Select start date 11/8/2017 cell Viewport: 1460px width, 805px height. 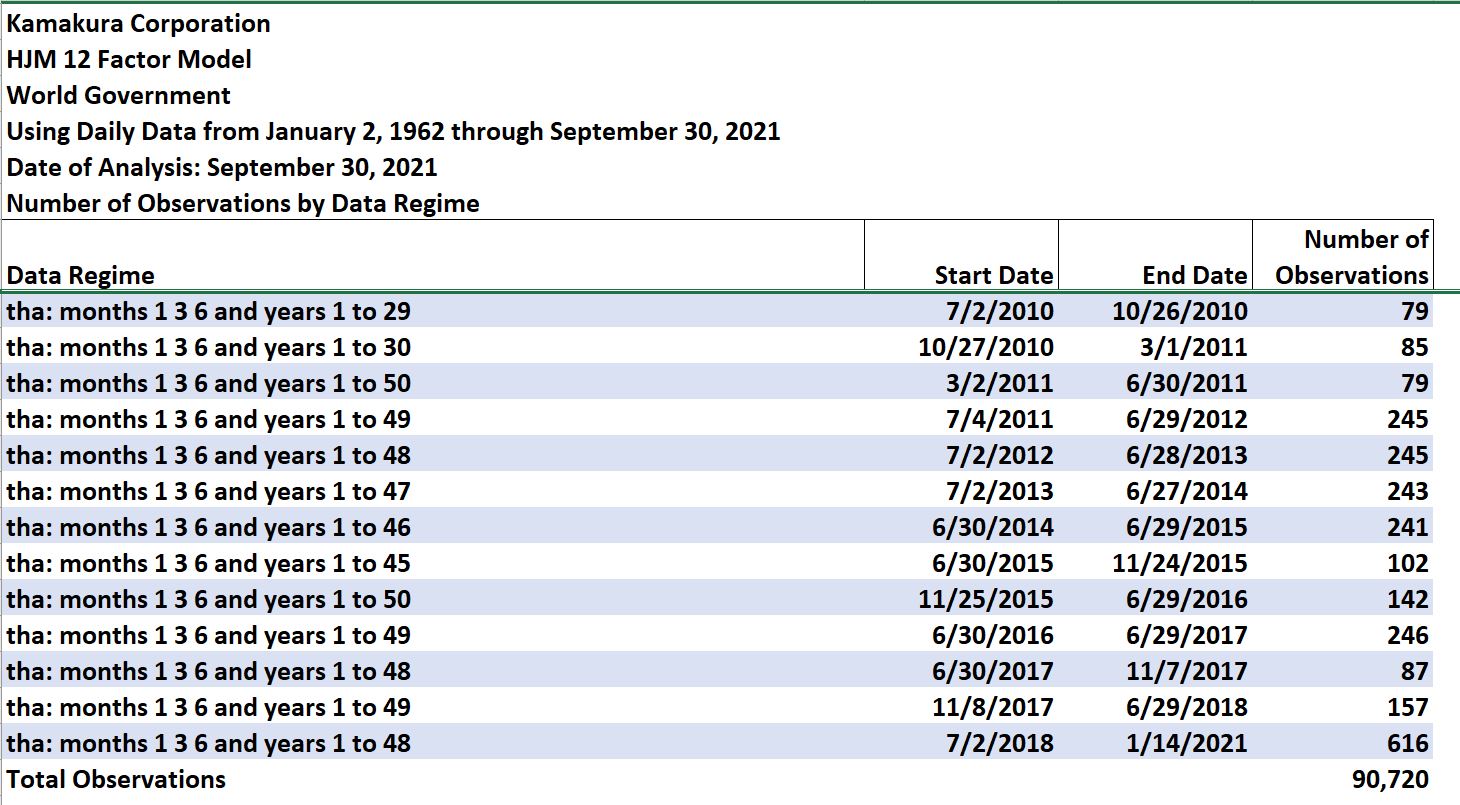click(993, 707)
